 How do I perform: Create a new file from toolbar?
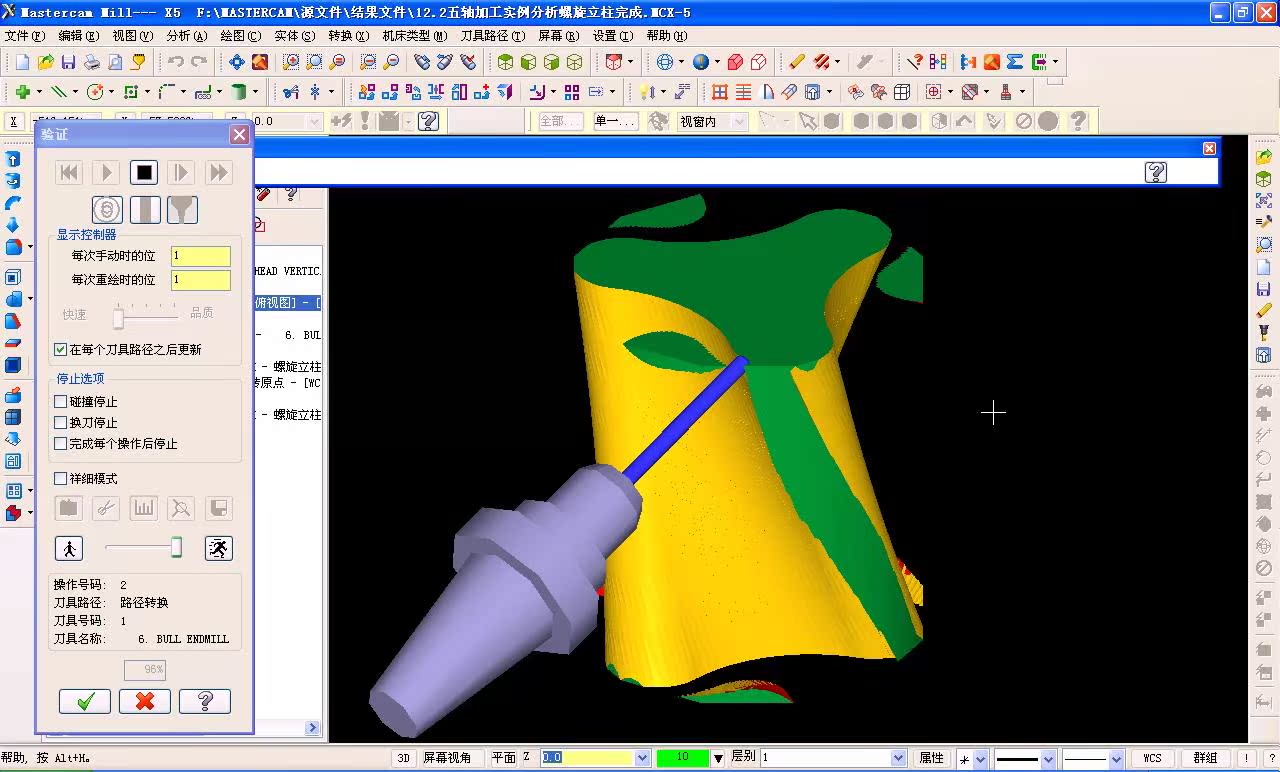pos(23,62)
